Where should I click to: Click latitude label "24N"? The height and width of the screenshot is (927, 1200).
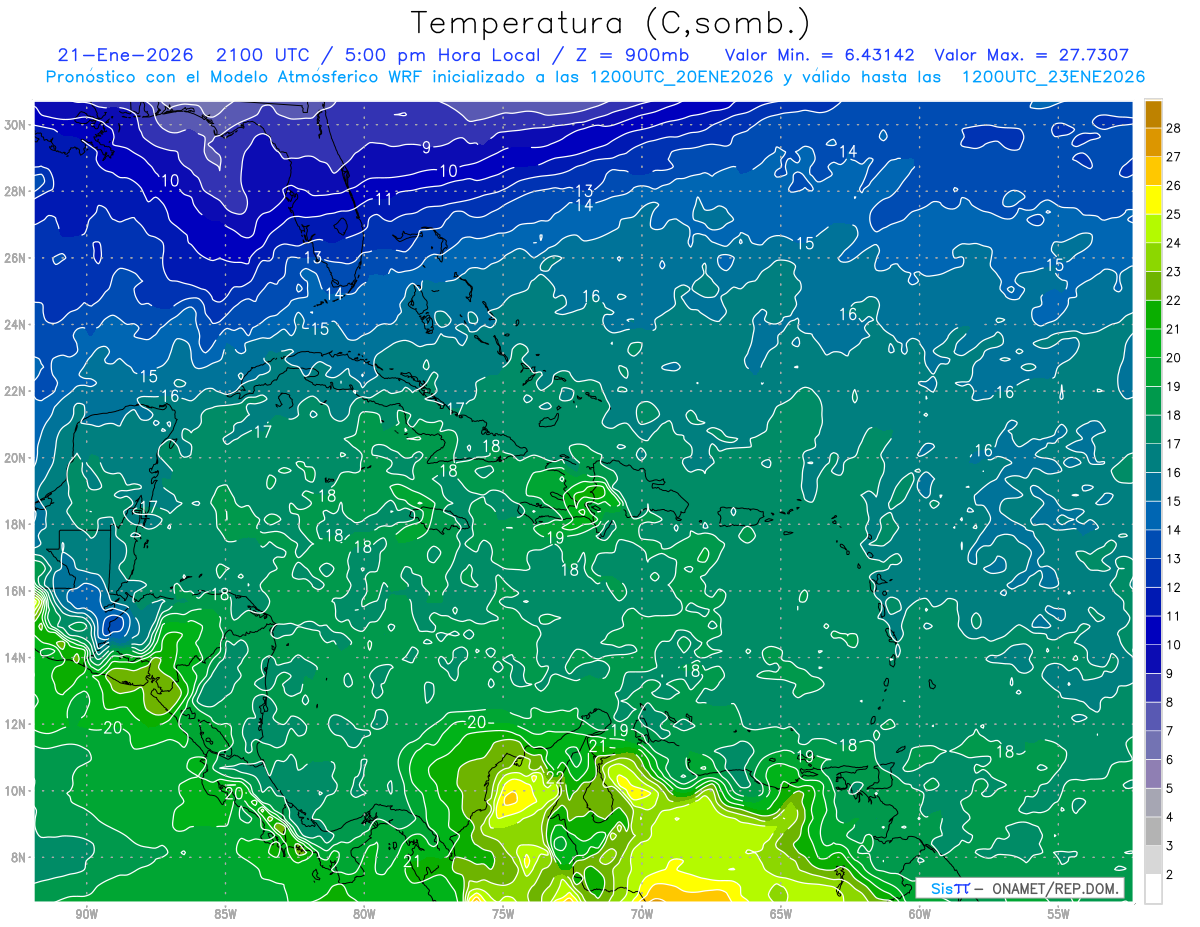(x=16, y=325)
